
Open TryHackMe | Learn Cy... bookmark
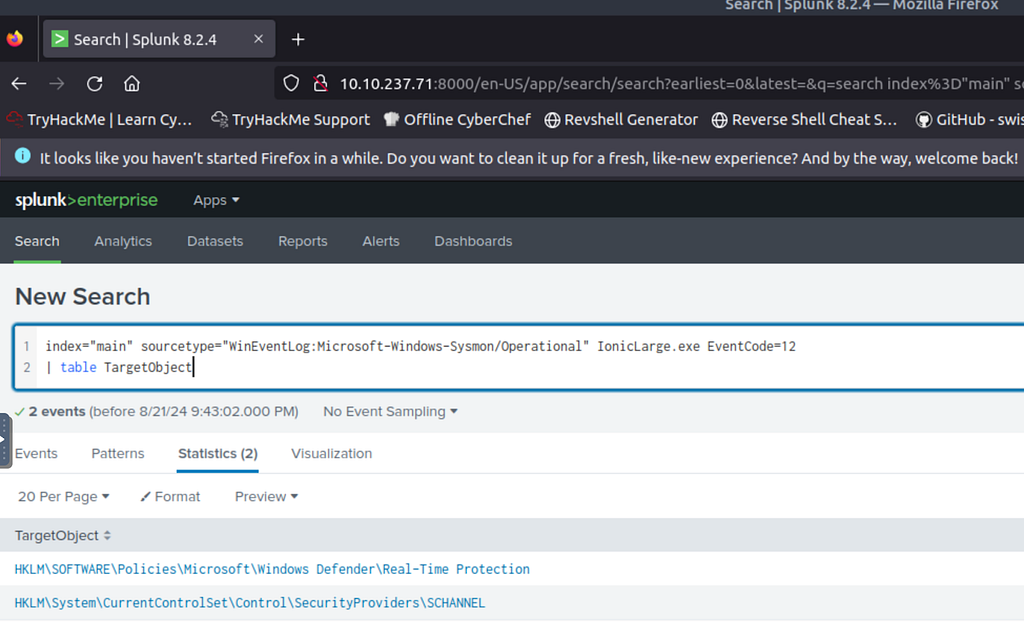click(100, 120)
